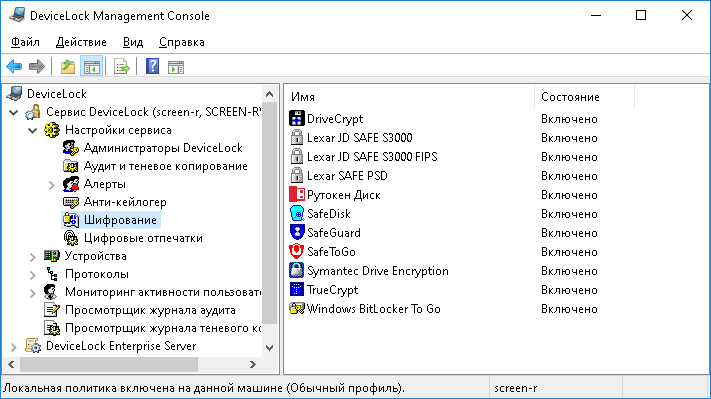Viewport: 711px width, 399px height.
Task: Click the Export List toolbar icon
Action: (122, 67)
